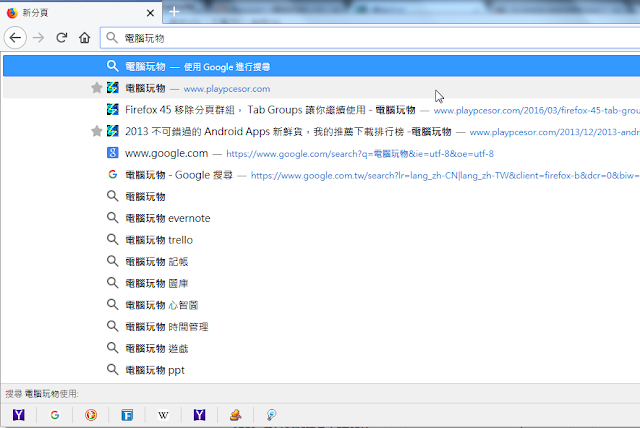The height and width of the screenshot is (428, 640).
Task: Select 電腦玩物 evernote search suggestion
Action: coord(321,218)
